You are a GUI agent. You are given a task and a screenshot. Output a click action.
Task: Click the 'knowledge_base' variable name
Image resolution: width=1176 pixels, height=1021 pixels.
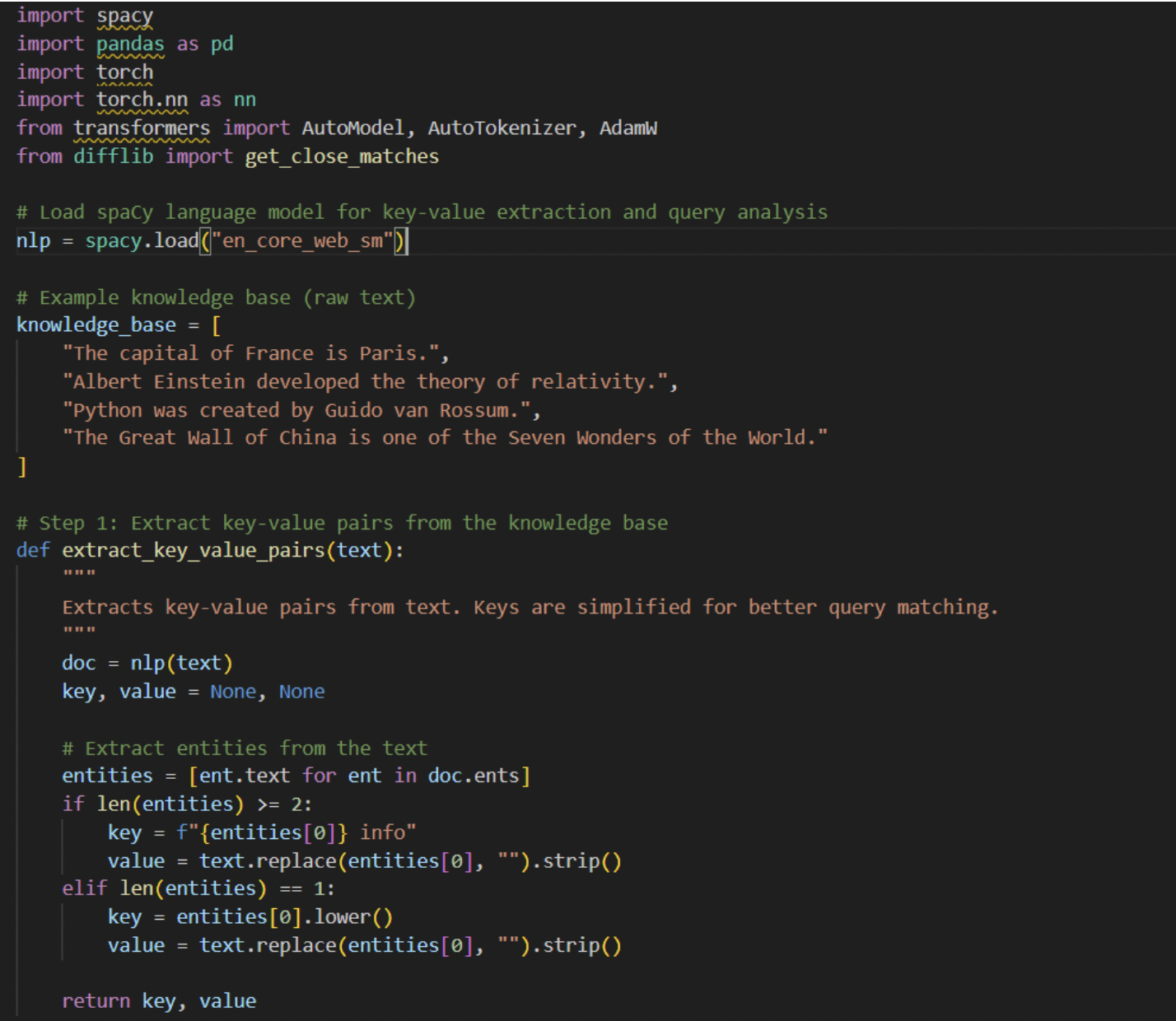(x=96, y=325)
